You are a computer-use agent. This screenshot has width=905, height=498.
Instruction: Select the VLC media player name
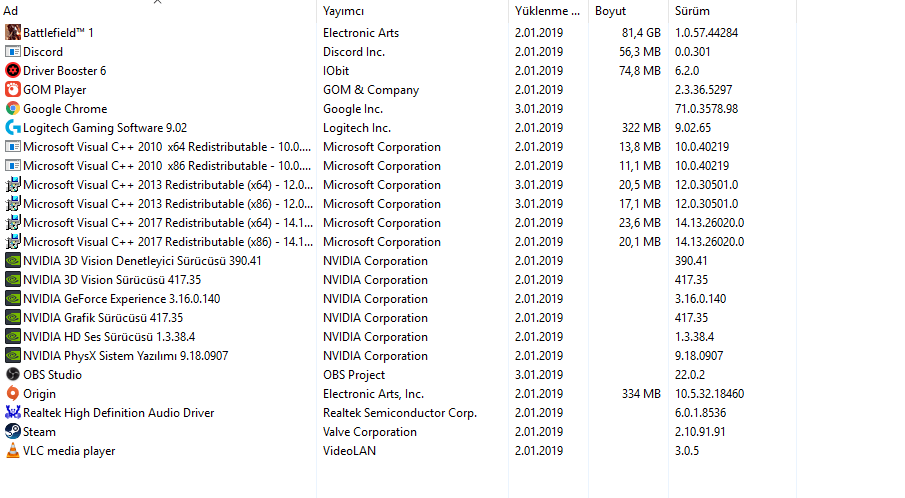(69, 451)
